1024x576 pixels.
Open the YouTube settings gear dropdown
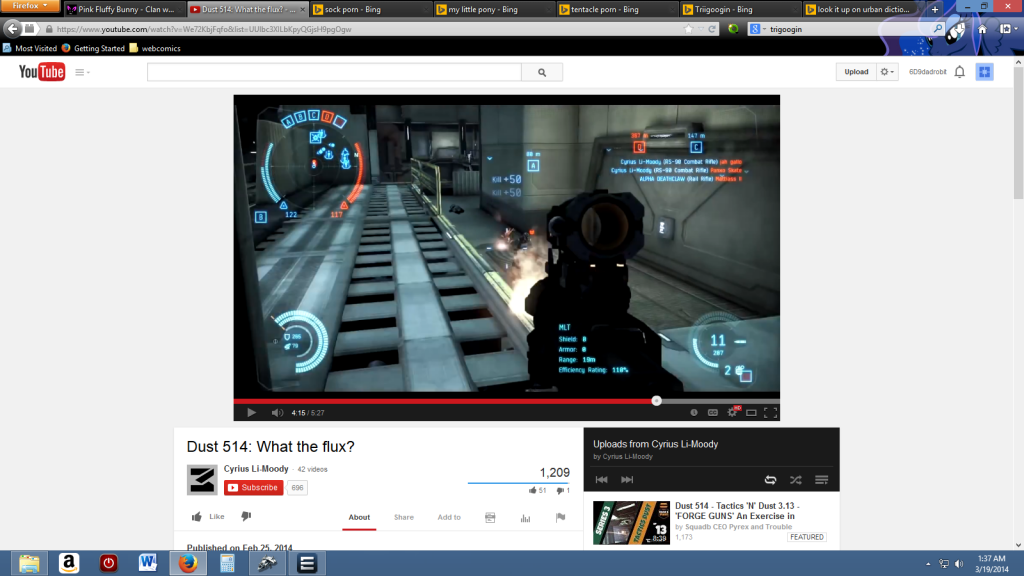coord(888,72)
